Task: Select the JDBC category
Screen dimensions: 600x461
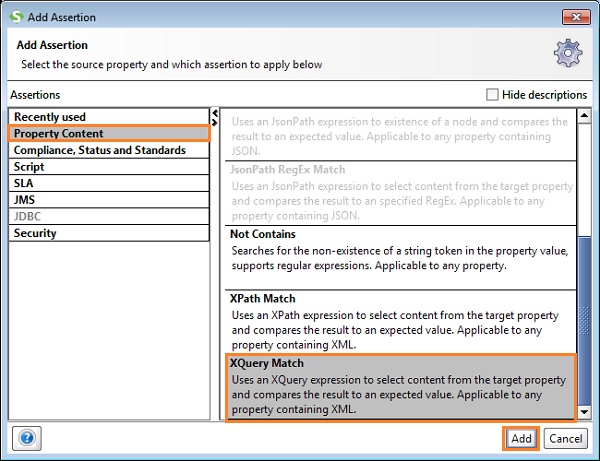Action: click(109, 216)
